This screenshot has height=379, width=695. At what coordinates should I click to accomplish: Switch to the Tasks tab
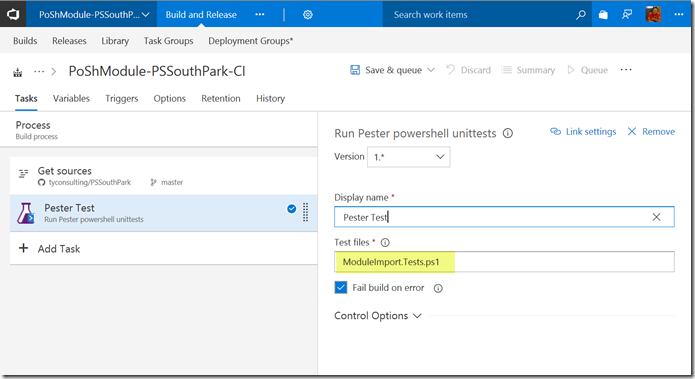click(26, 98)
